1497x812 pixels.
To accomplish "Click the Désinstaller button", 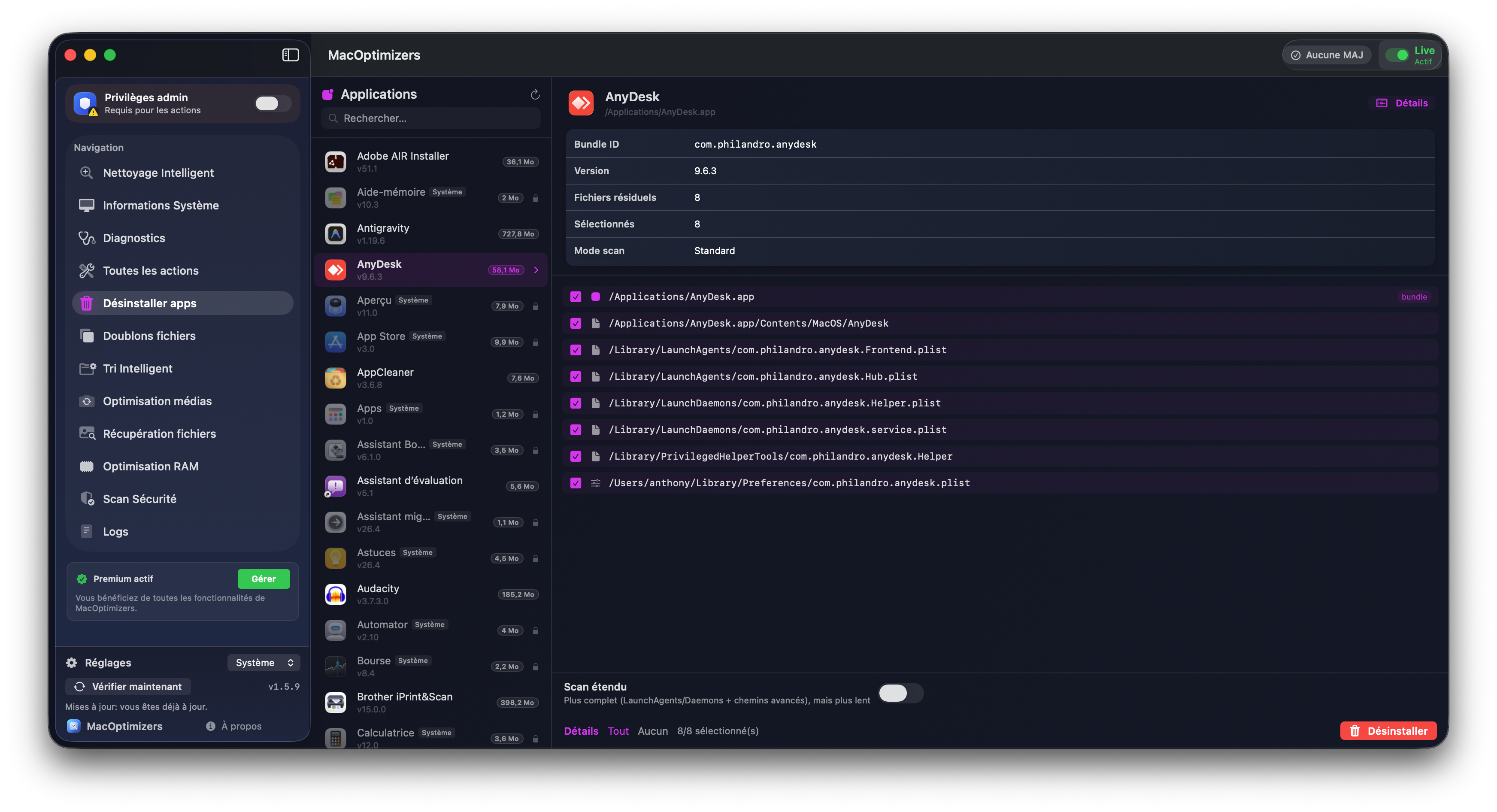I will coord(1388,730).
